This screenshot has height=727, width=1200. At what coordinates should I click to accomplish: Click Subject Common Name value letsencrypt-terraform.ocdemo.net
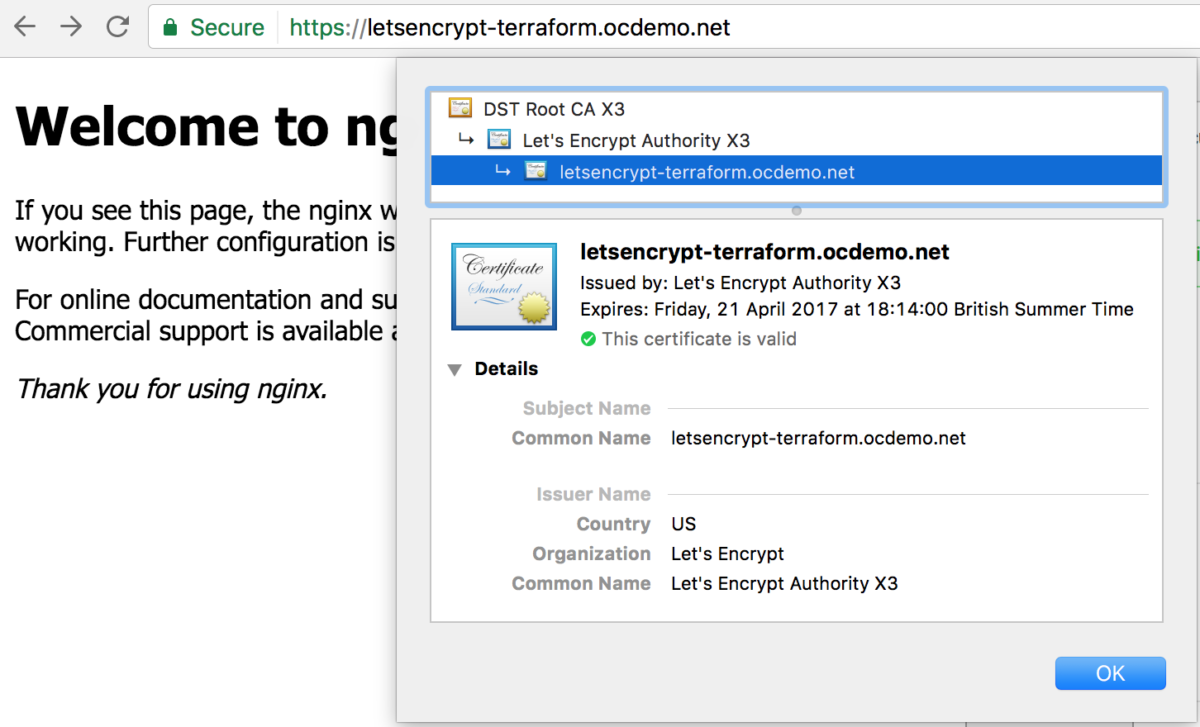point(818,438)
